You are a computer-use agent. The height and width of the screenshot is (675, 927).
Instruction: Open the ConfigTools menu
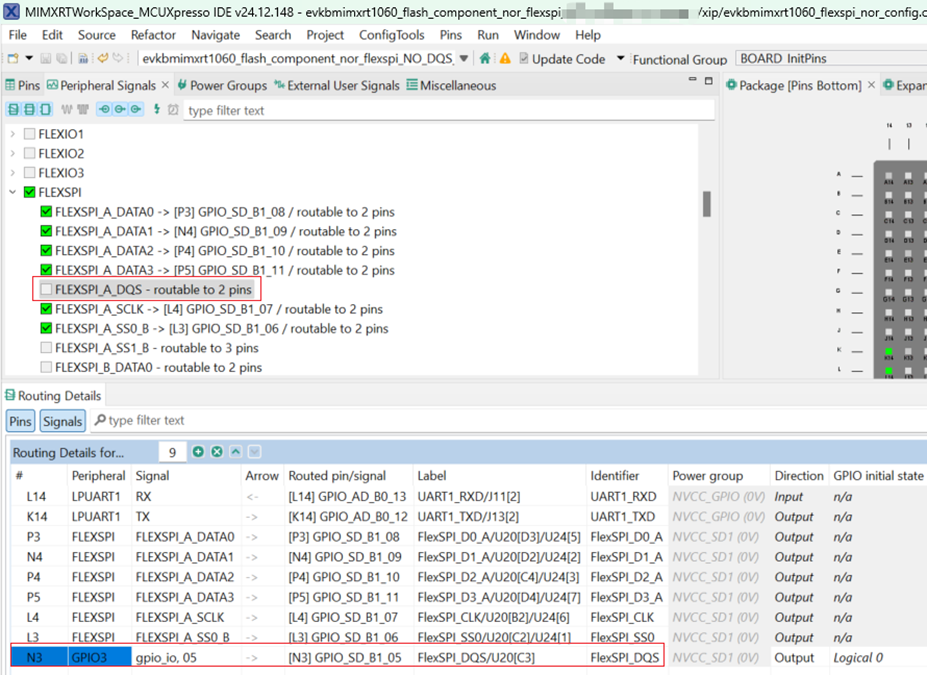[391, 35]
